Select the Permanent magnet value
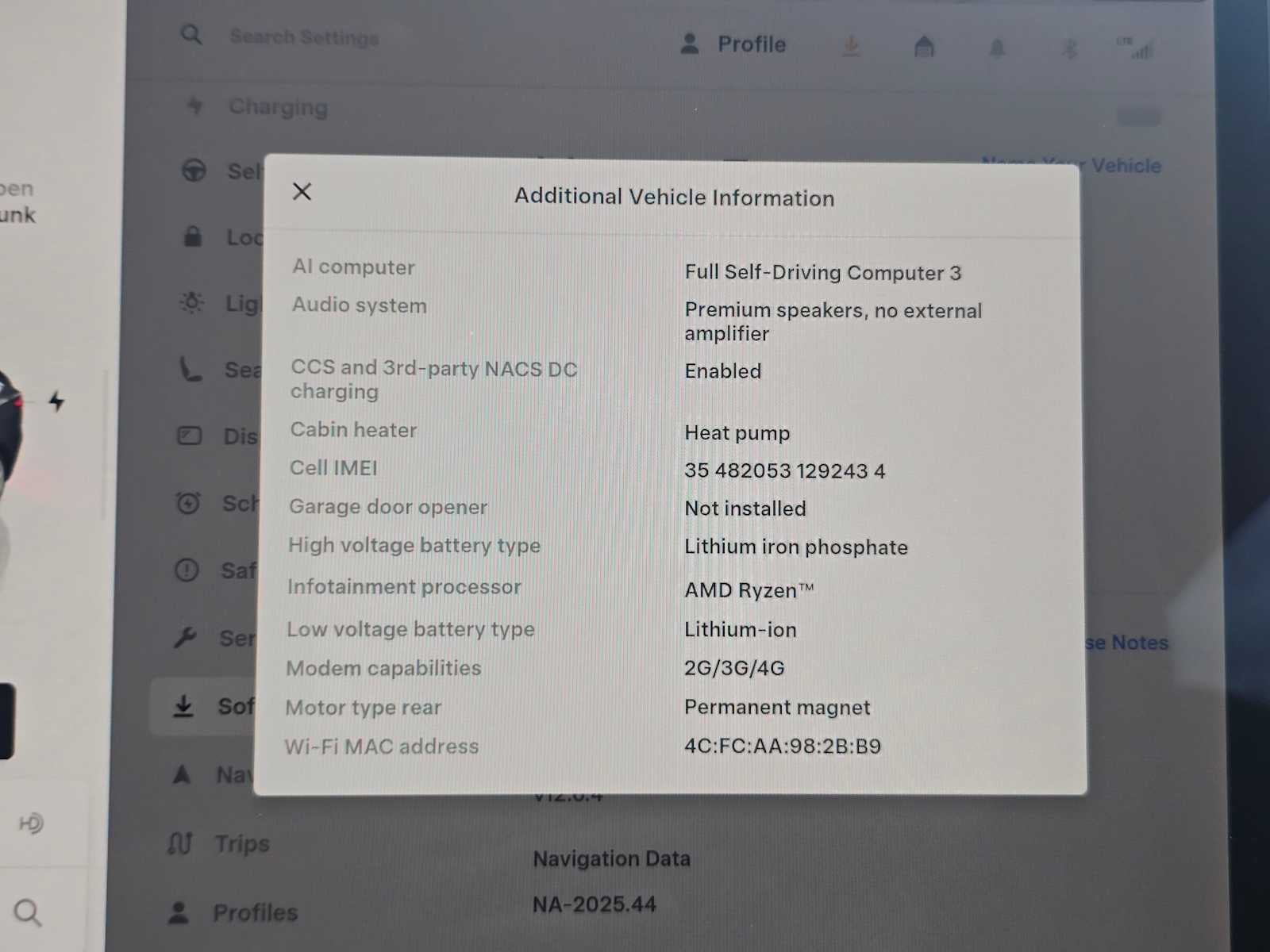Image resolution: width=1270 pixels, height=952 pixels. [x=777, y=708]
